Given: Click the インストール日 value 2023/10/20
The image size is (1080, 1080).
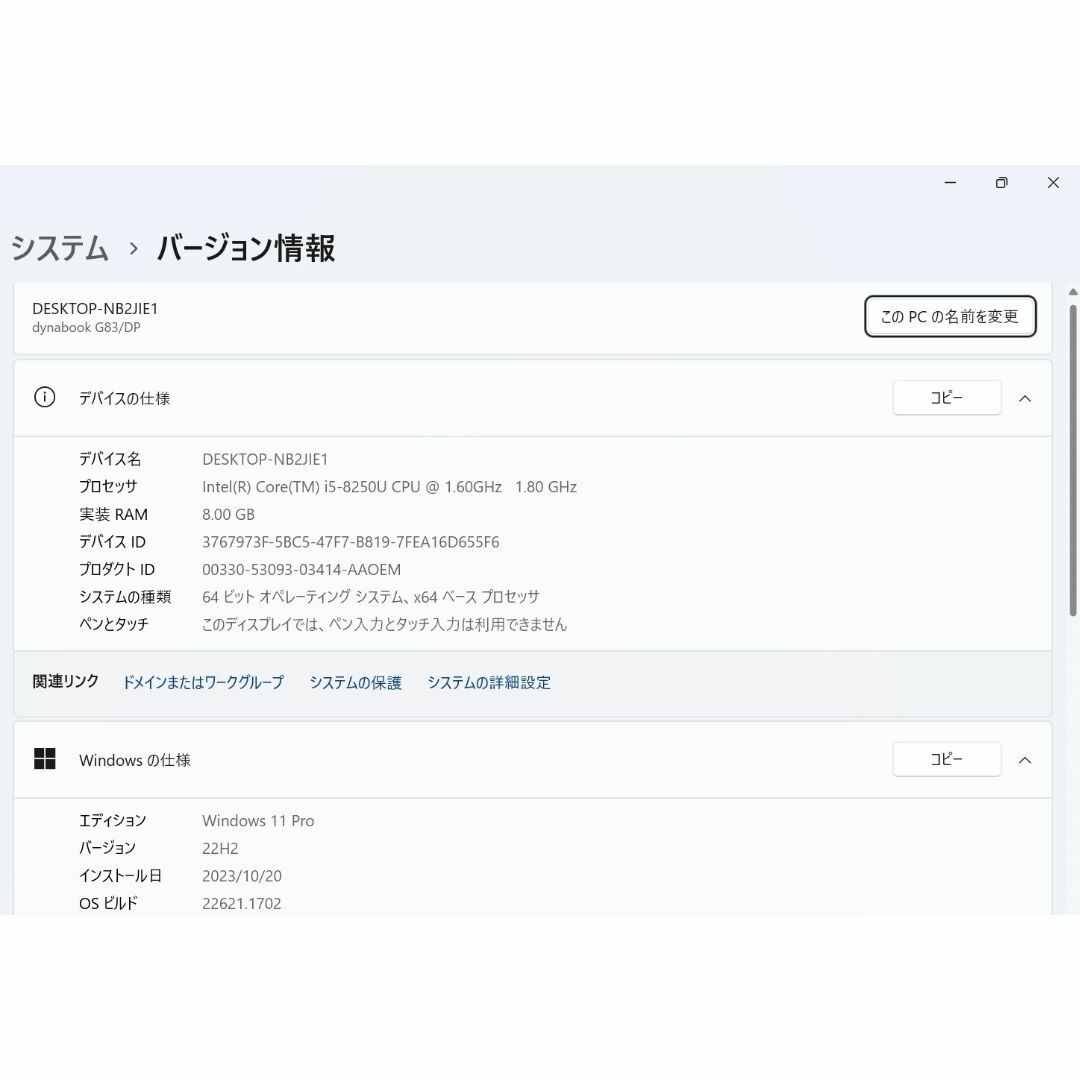Looking at the screenshot, I should click(x=242, y=875).
